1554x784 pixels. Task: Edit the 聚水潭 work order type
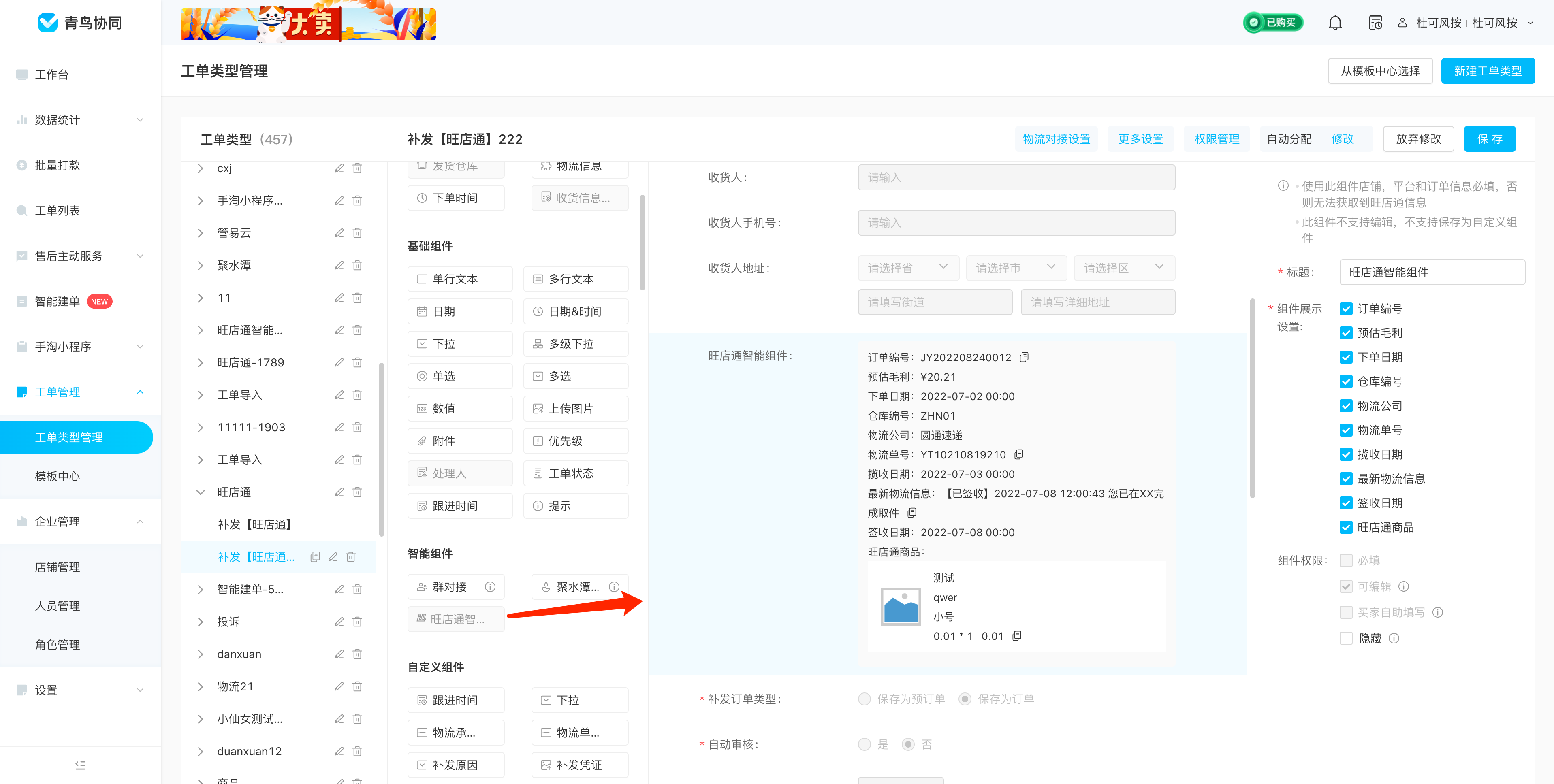(x=339, y=265)
